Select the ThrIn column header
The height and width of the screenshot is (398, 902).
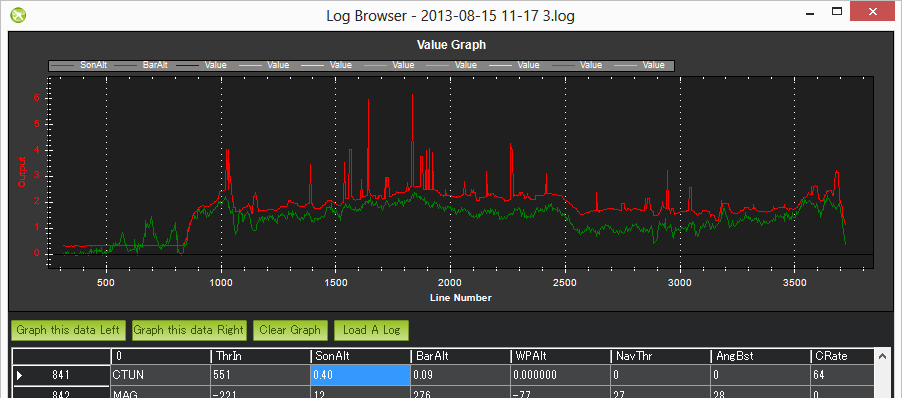(260, 357)
